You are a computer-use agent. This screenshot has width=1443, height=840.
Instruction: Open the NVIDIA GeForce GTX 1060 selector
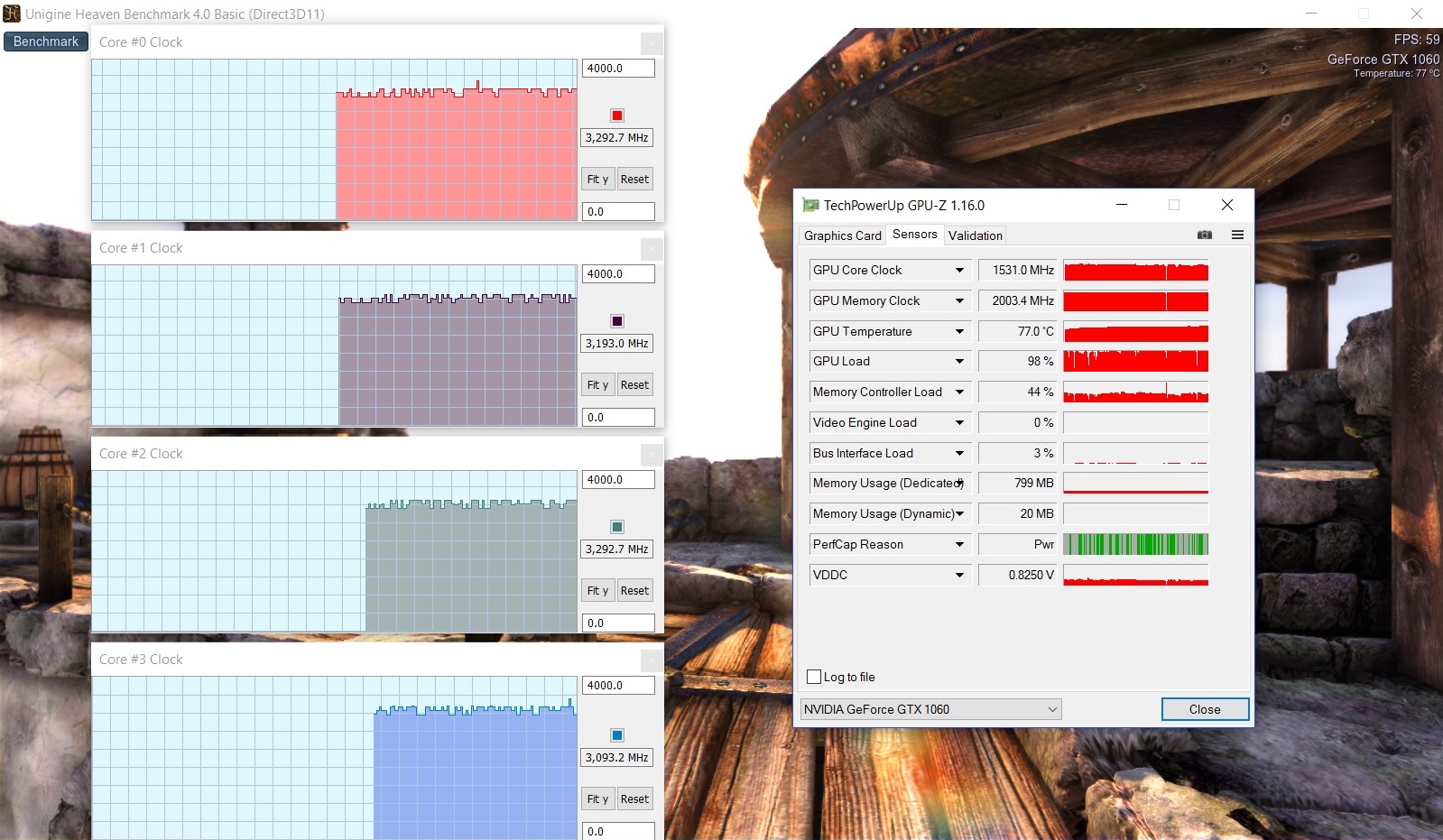[930, 709]
